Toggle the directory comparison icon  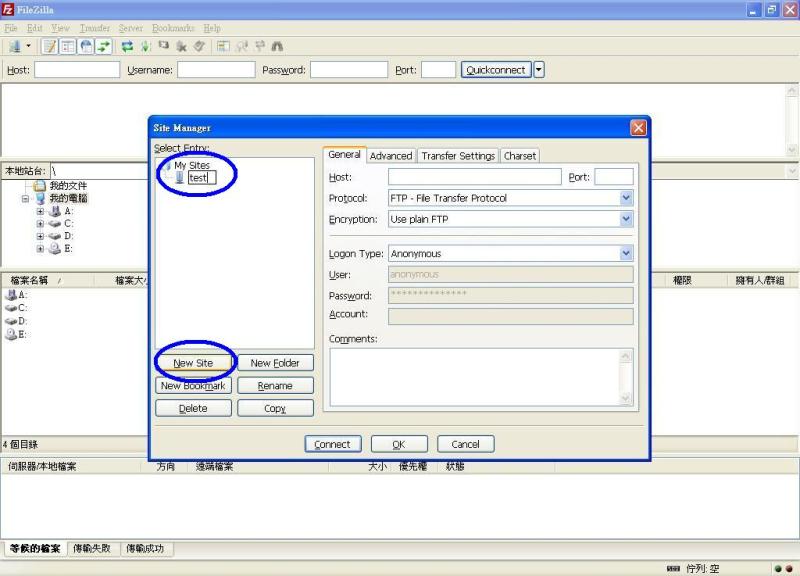(241, 46)
